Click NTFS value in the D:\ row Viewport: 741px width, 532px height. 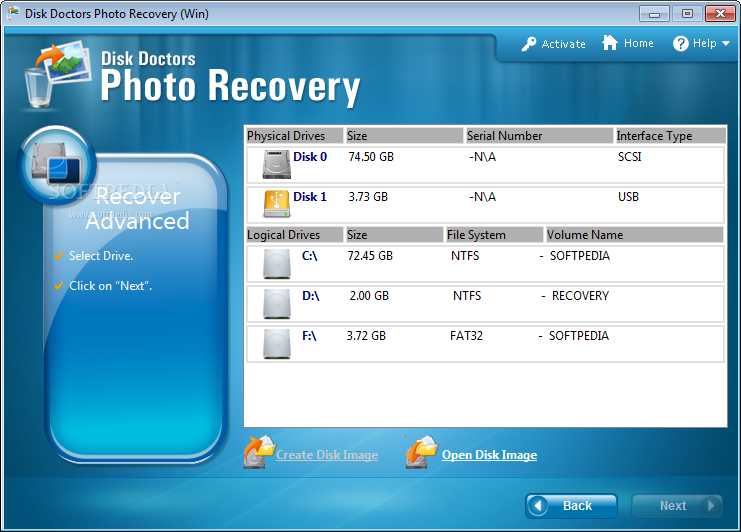467,296
